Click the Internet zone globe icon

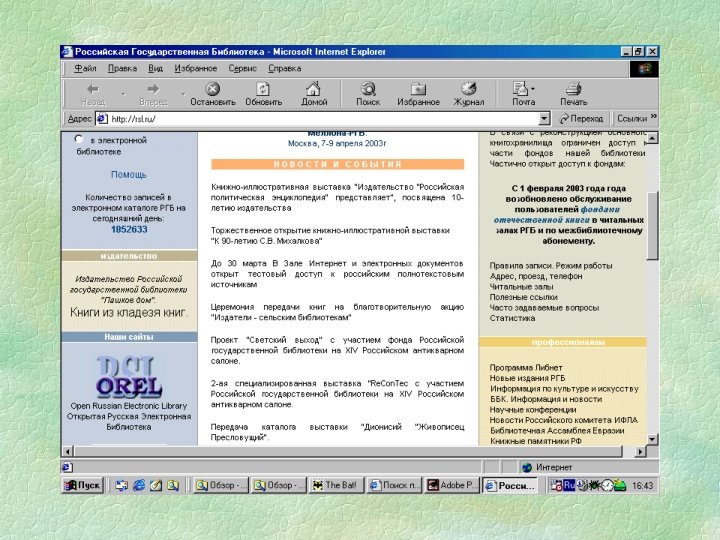(527, 467)
